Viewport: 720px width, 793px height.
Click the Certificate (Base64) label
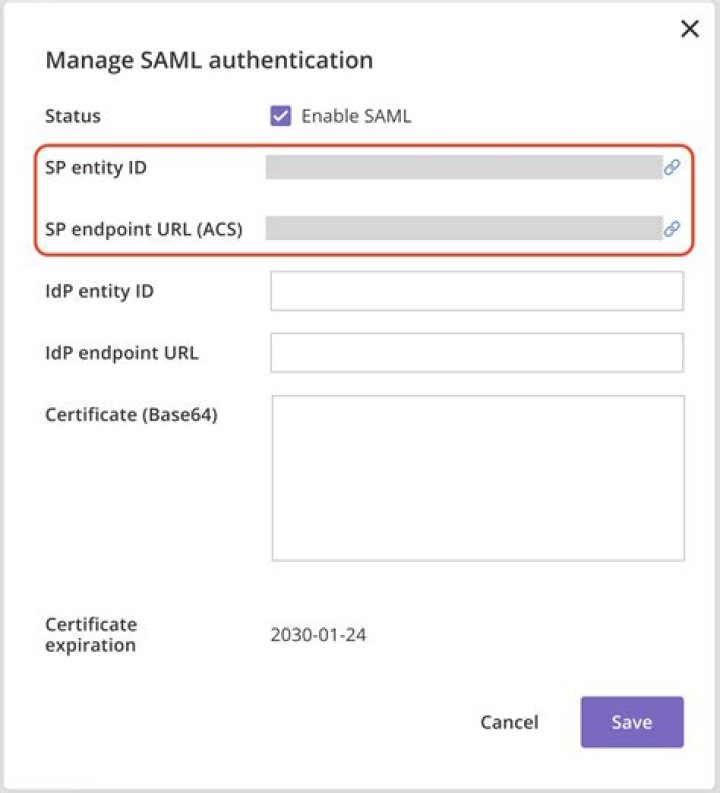click(131, 414)
